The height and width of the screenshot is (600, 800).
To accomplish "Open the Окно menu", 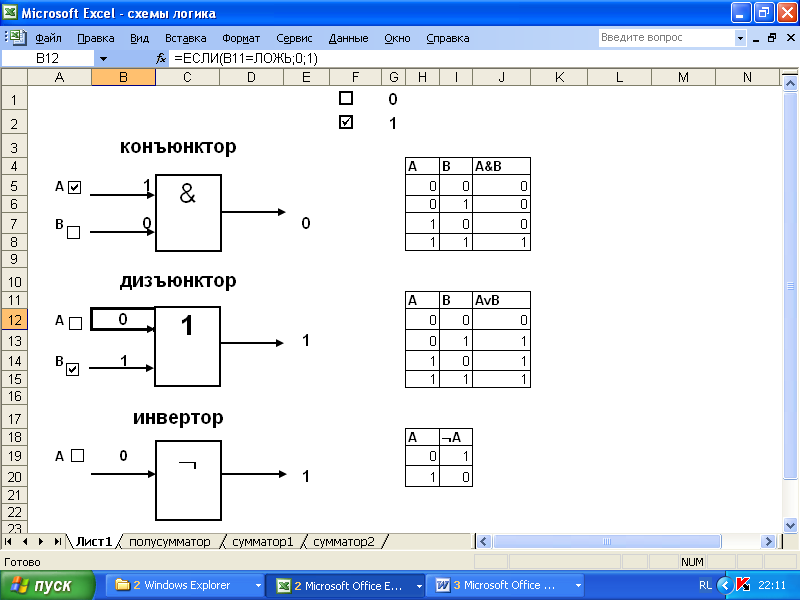I will click(397, 38).
